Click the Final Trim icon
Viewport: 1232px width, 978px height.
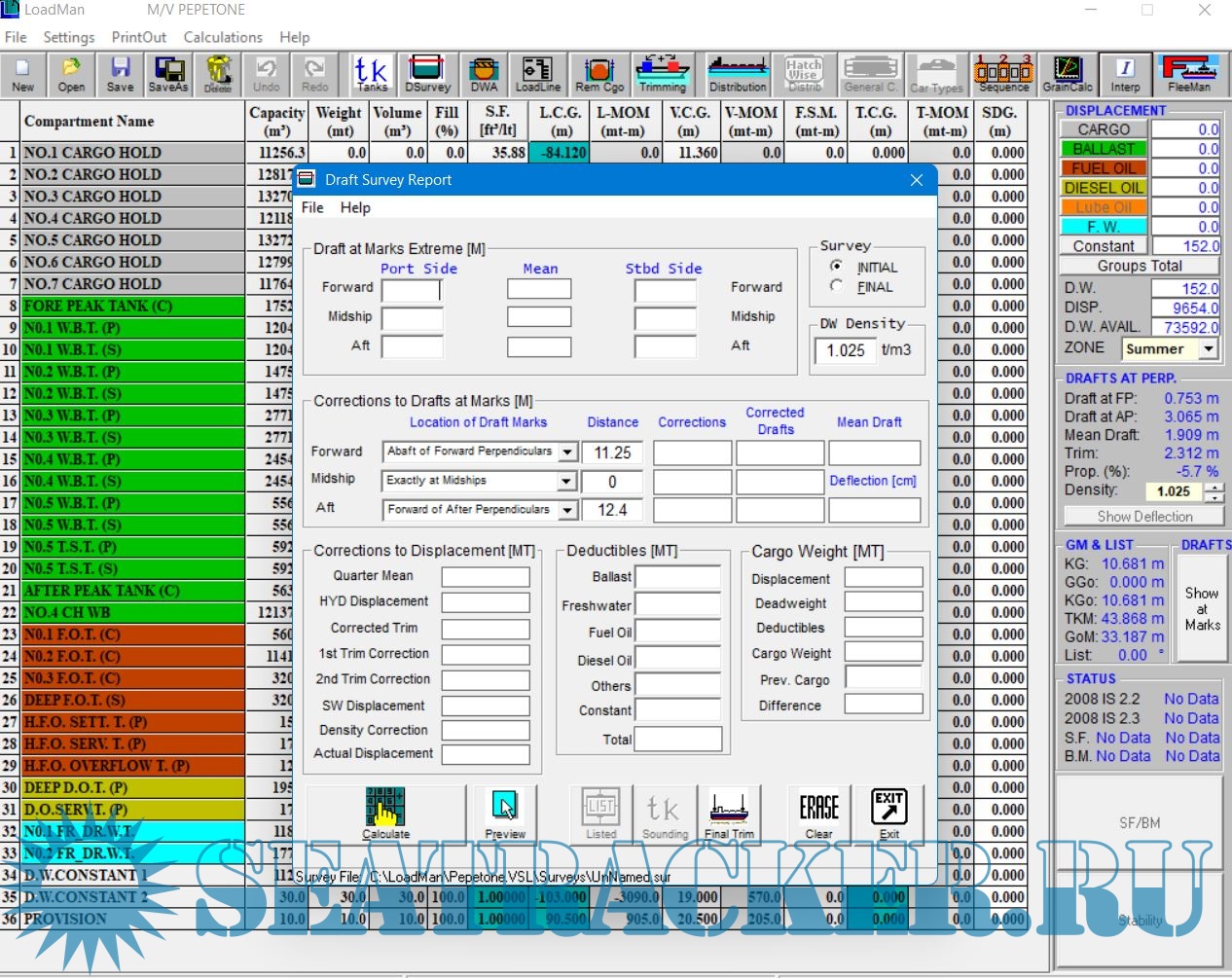tap(729, 812)
